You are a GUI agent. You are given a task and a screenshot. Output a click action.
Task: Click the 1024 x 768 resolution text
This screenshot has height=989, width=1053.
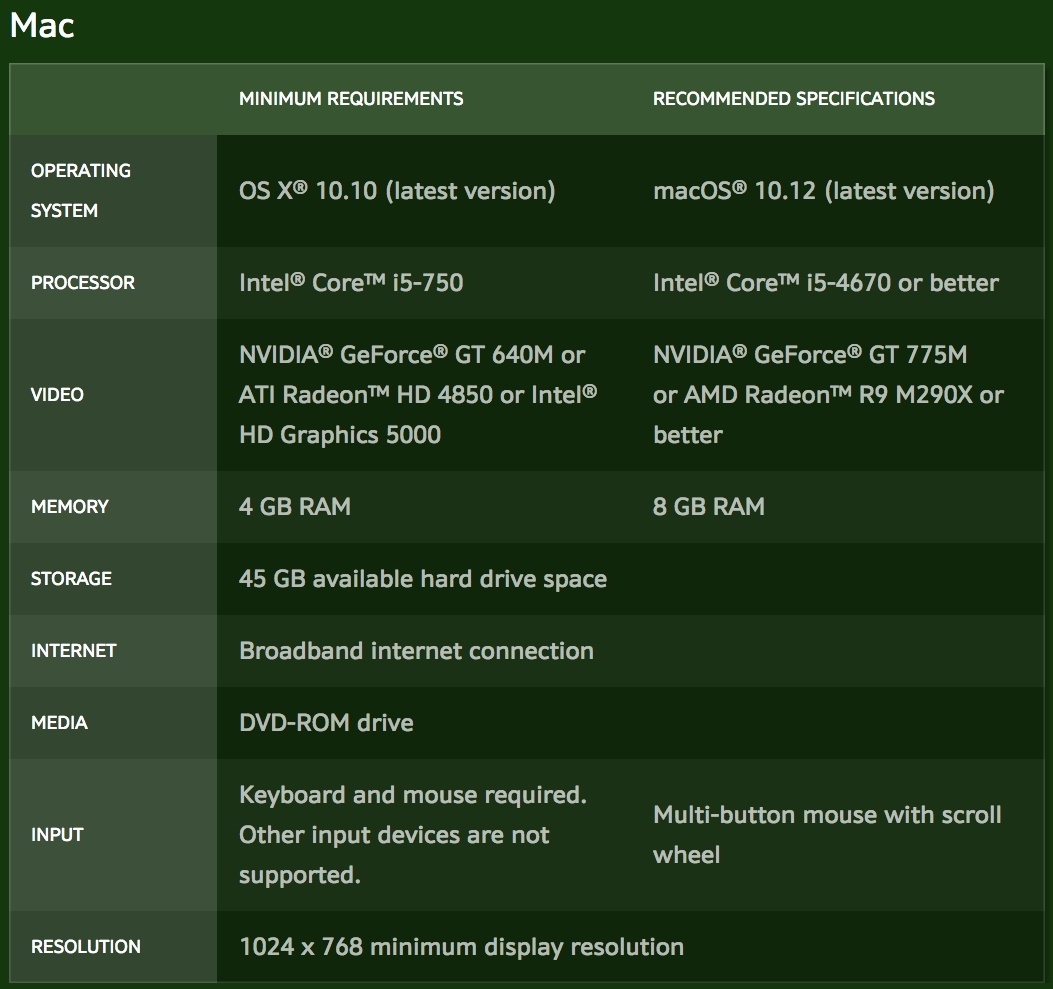(x=461, y=947)
